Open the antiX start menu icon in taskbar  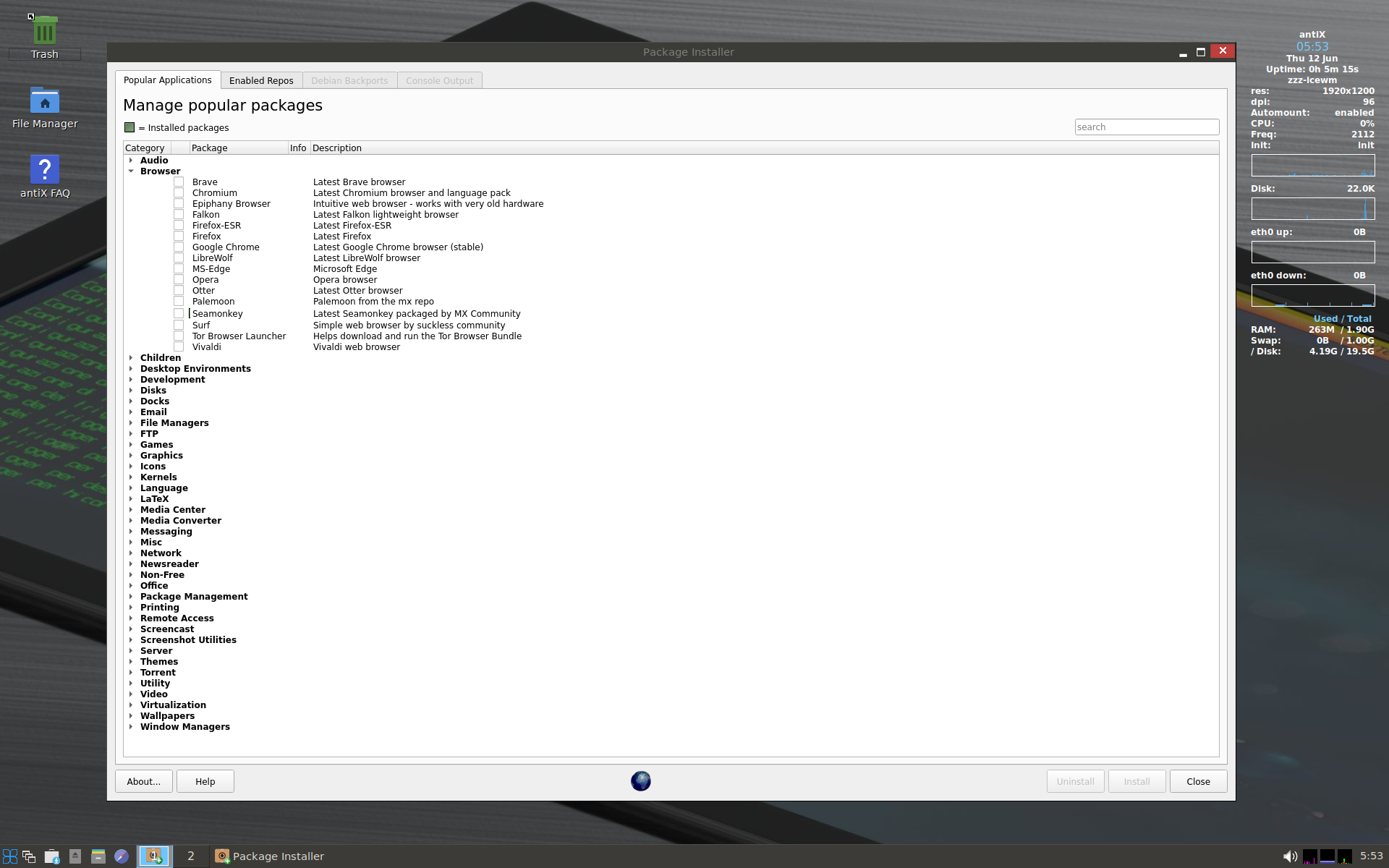click(x=10, y=856)
